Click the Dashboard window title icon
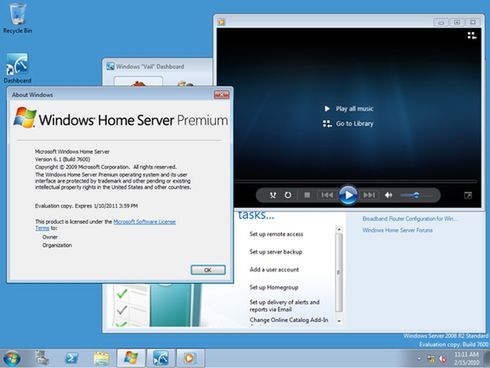The image size is (490, 368). 110,66
